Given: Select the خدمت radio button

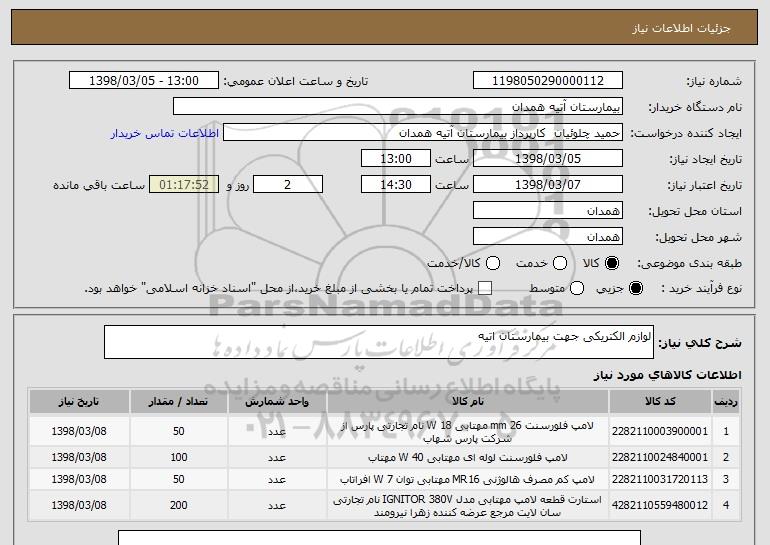Looking at the screenshot, I should click(x=560, y=263).
